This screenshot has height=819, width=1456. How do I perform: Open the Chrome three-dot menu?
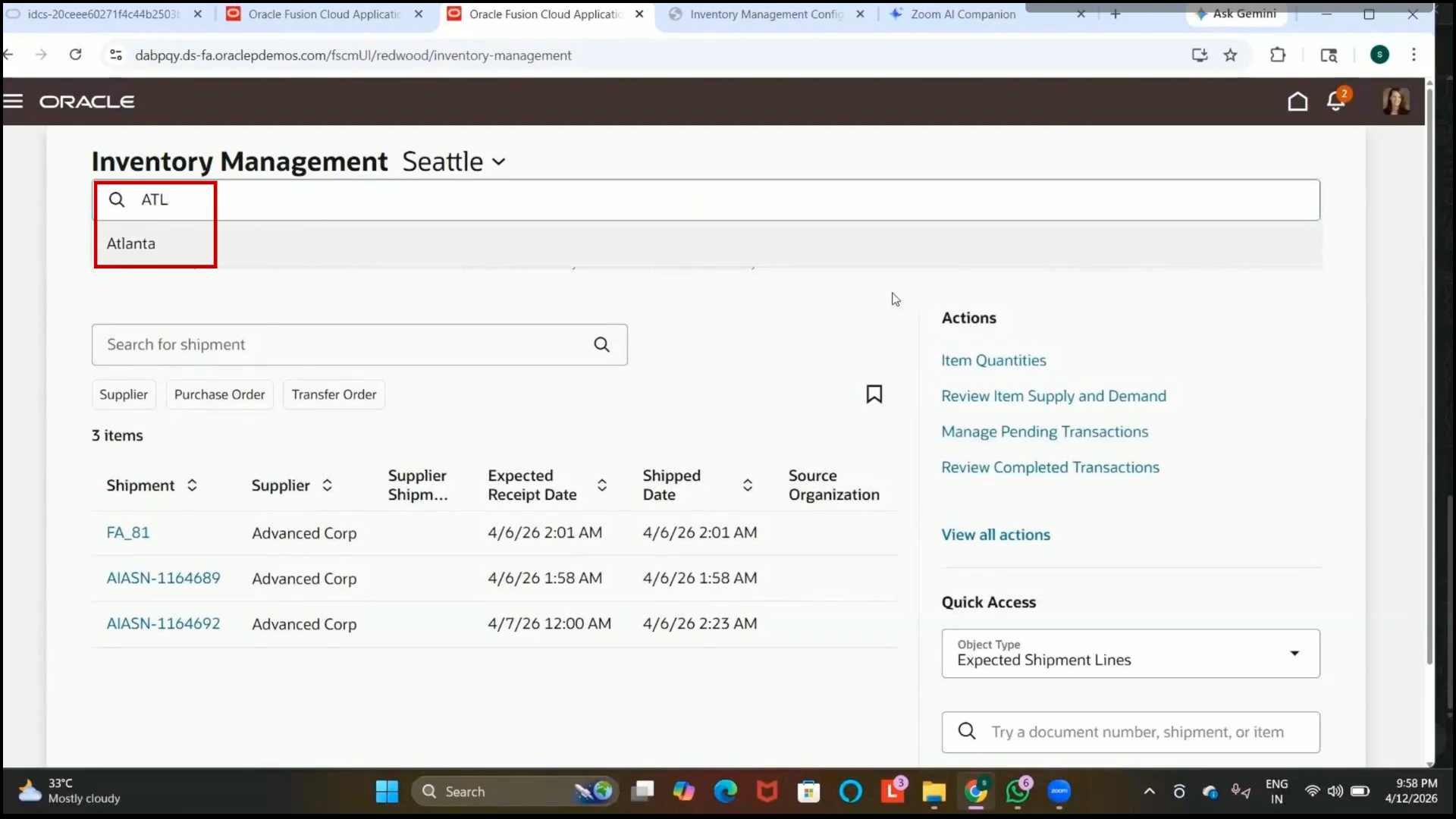(1414, 55)
